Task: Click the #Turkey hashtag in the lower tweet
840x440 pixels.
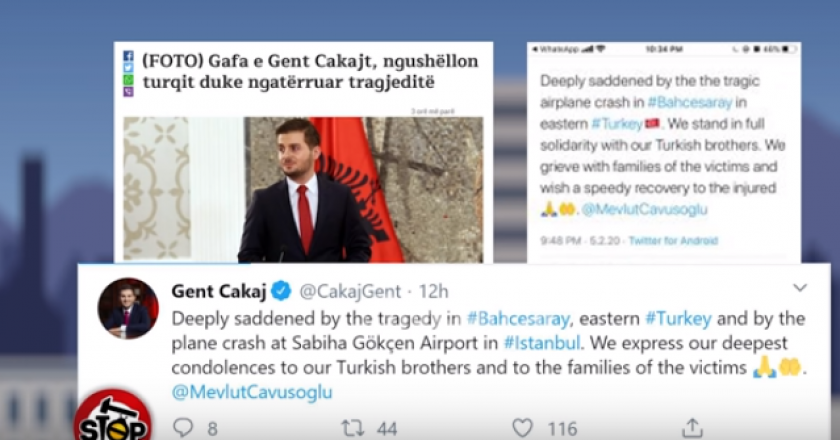Action: click(x=678, y=319)
